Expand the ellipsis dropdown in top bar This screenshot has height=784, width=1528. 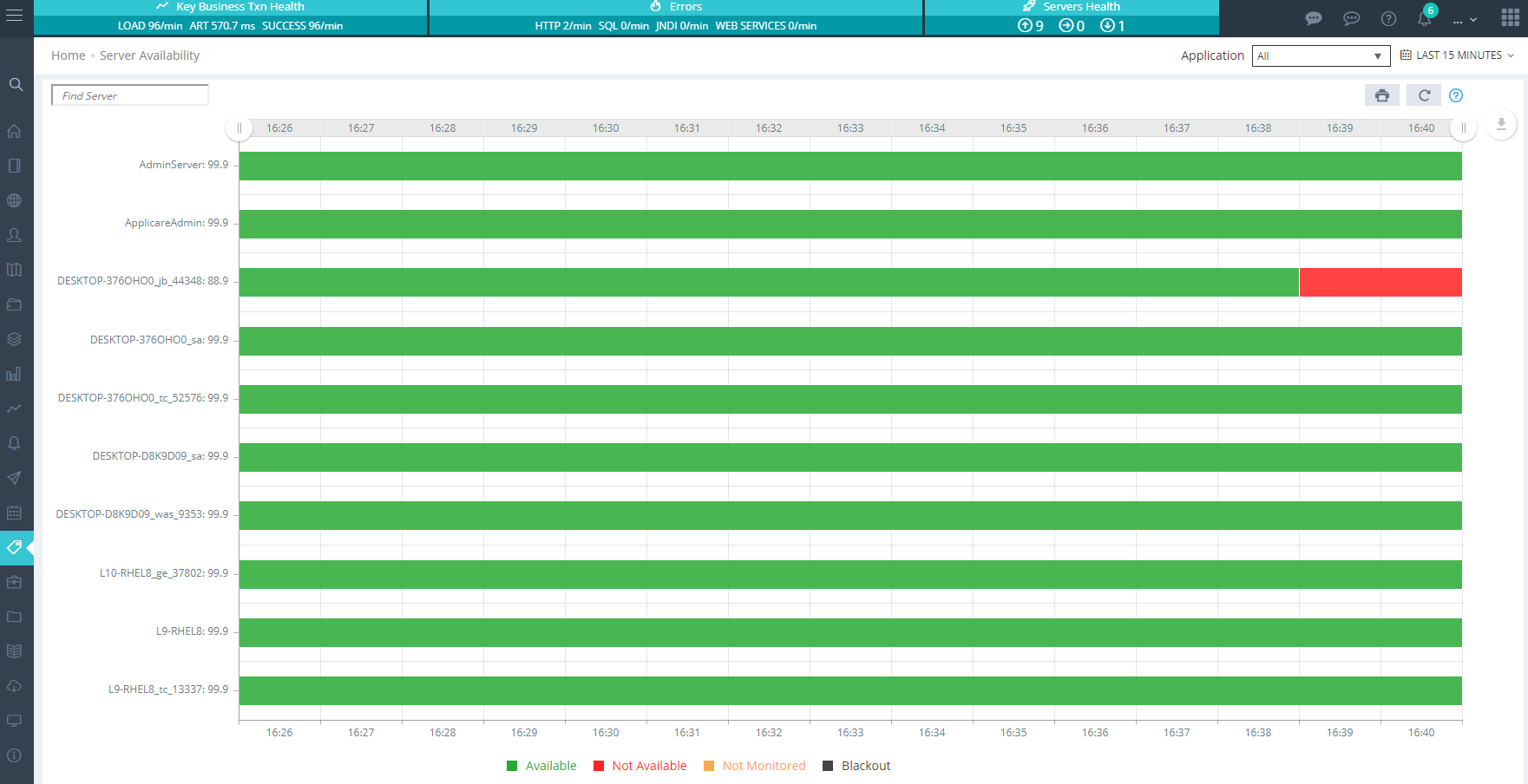click(x=1465, y=19)
